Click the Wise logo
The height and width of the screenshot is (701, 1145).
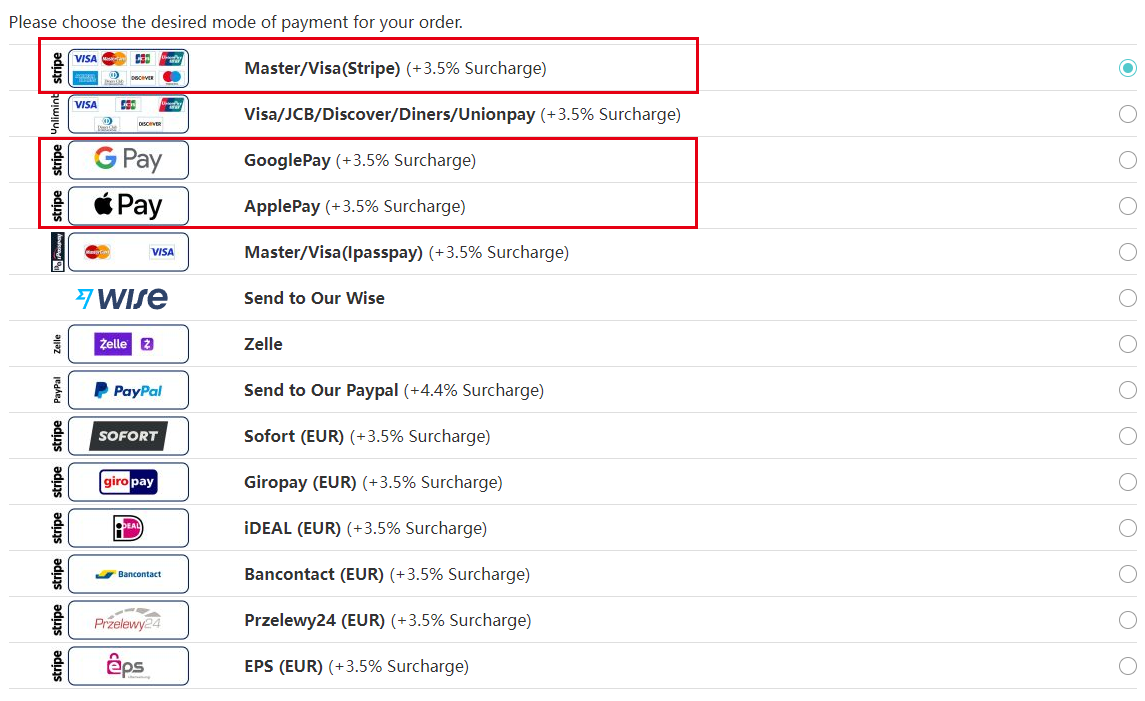(121, 298)
